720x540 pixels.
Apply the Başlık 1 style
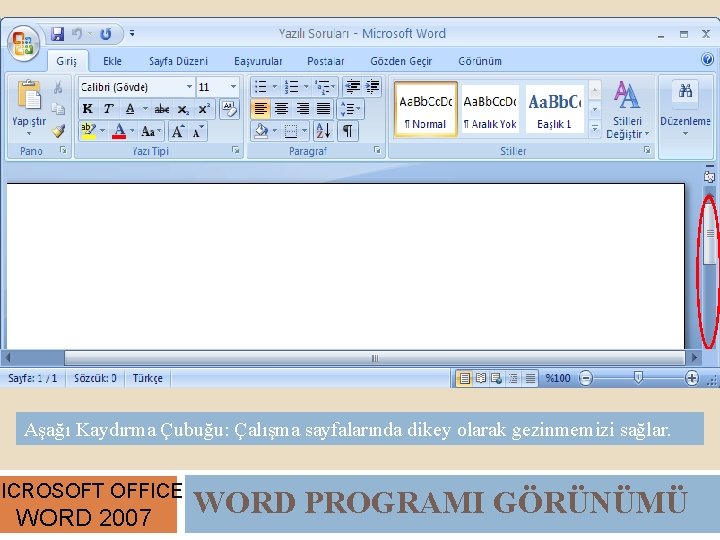554,109
